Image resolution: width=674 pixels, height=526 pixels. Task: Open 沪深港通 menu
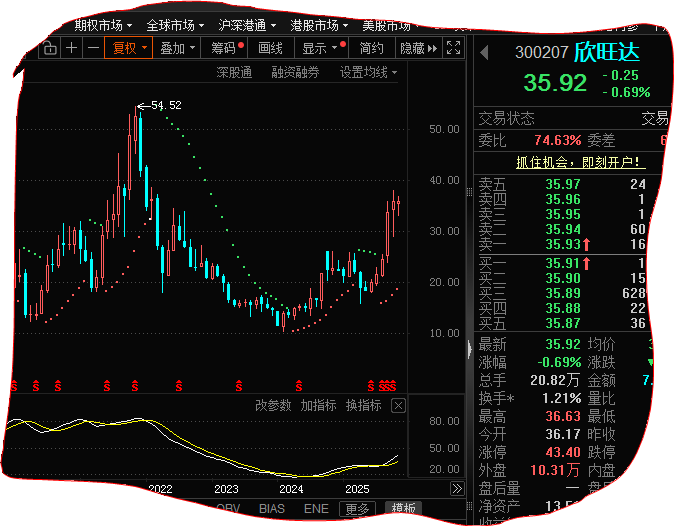(x=247, y=25)
